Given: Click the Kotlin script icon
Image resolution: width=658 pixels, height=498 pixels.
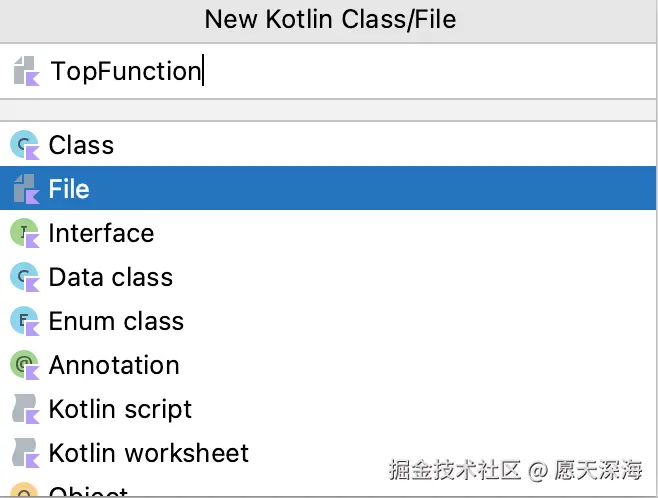Looking at the screenshot, I should click(x=24, y=410).
